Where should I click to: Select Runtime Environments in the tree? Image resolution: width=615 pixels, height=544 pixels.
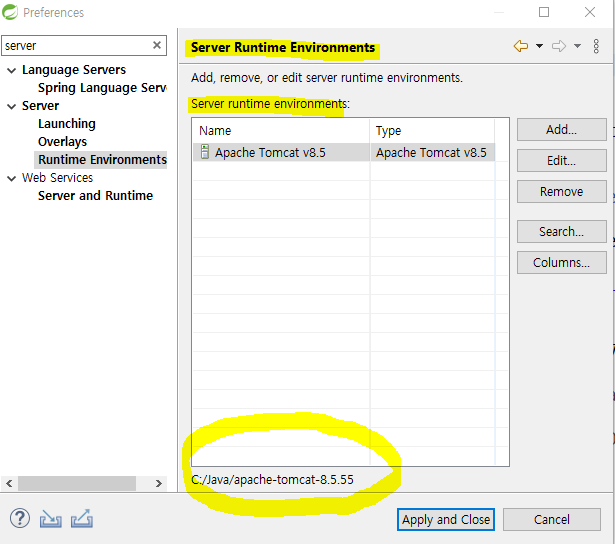102,160
